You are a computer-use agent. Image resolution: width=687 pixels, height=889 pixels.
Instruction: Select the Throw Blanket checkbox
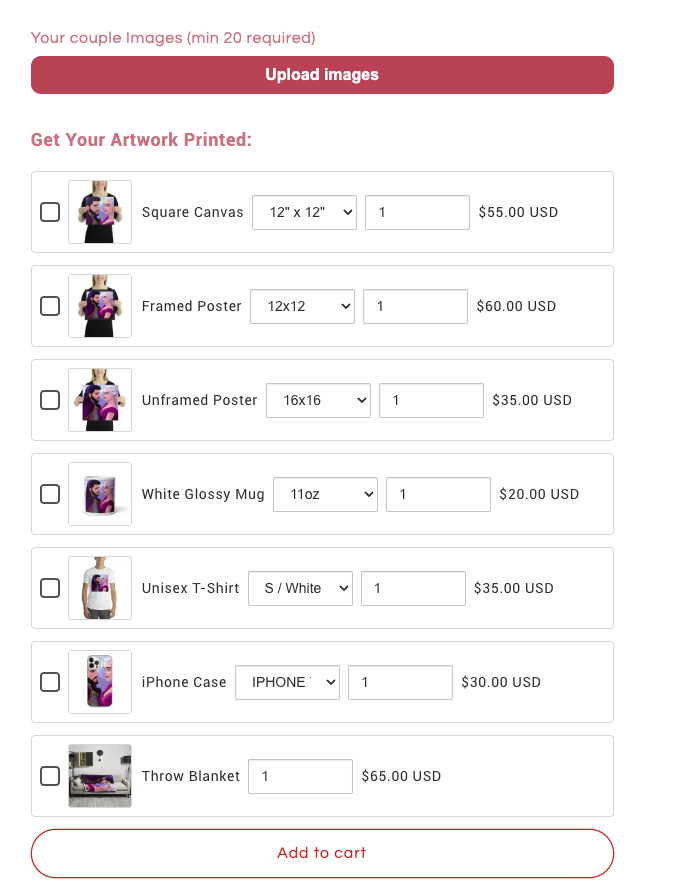[x=50, y=776]
